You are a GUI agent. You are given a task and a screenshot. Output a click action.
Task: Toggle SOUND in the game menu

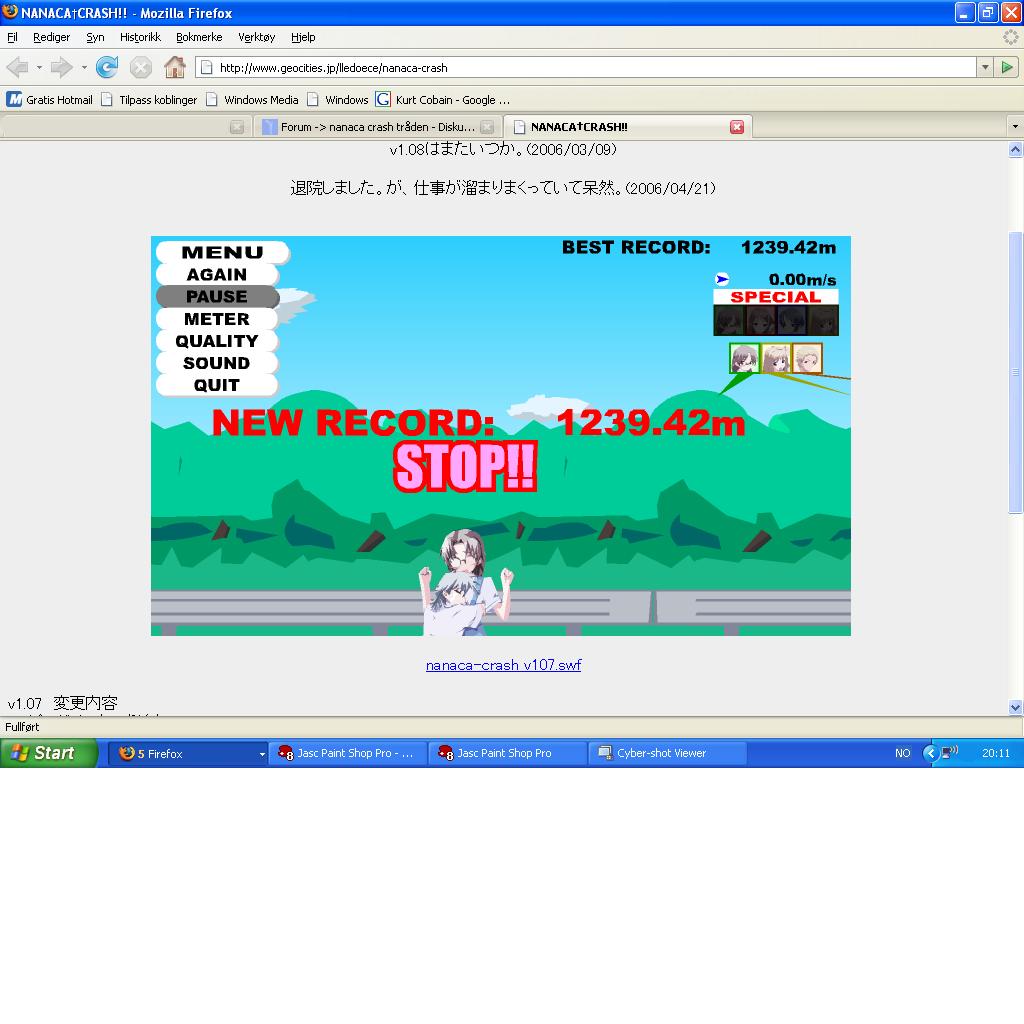click(x=217, y=363)
